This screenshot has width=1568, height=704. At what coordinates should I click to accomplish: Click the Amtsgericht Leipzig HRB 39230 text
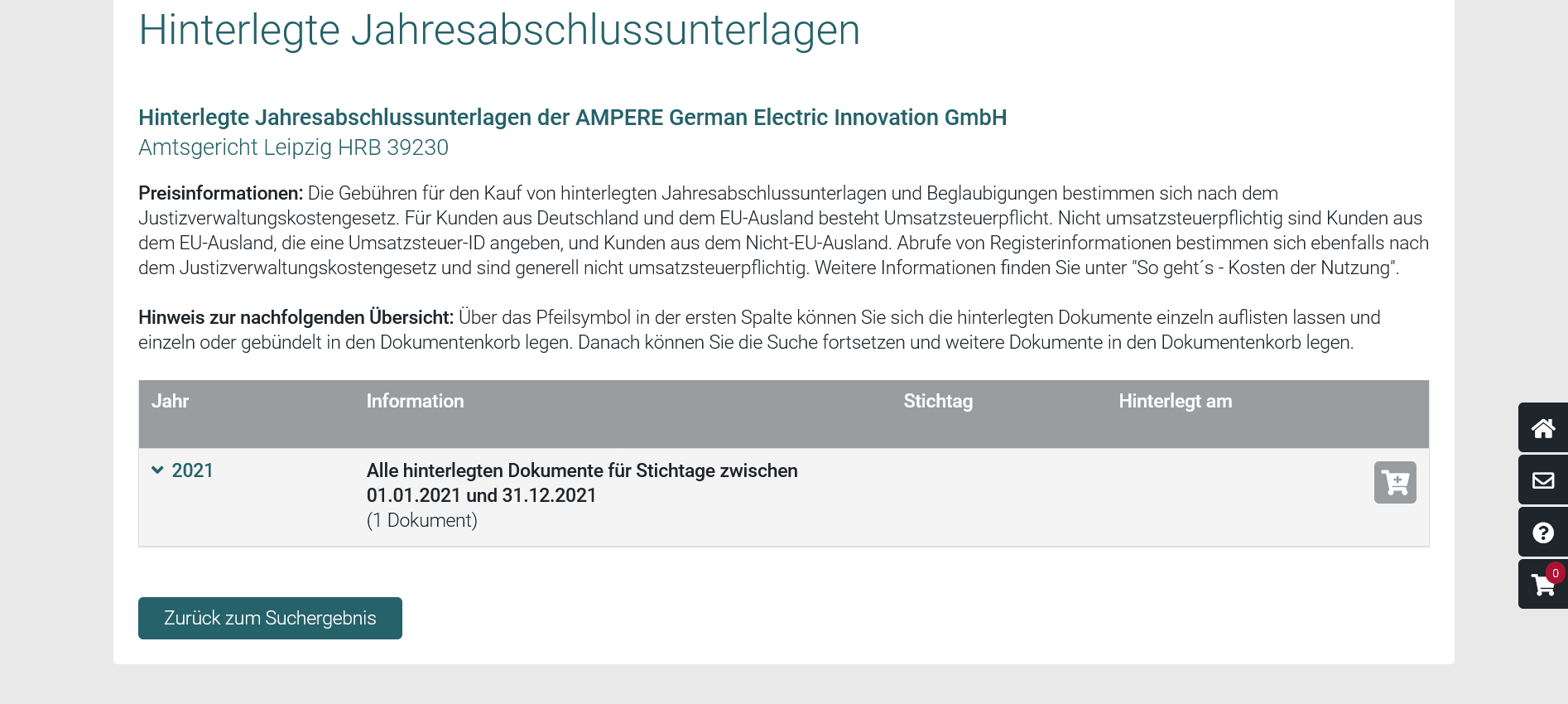[x=293, y=147]
